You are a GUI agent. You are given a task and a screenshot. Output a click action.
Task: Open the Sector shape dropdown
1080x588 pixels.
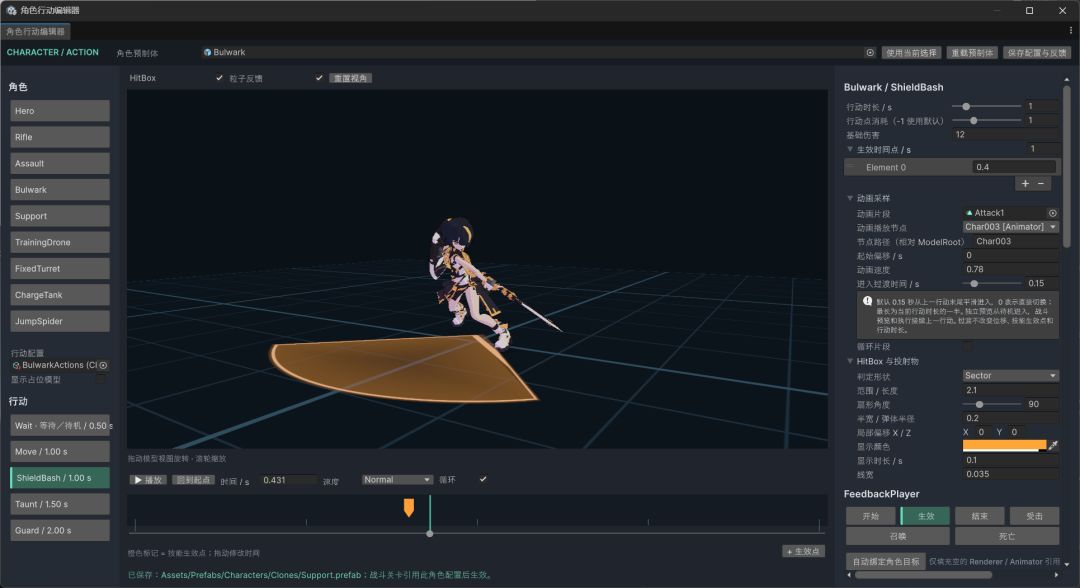tap(1010, 375)
